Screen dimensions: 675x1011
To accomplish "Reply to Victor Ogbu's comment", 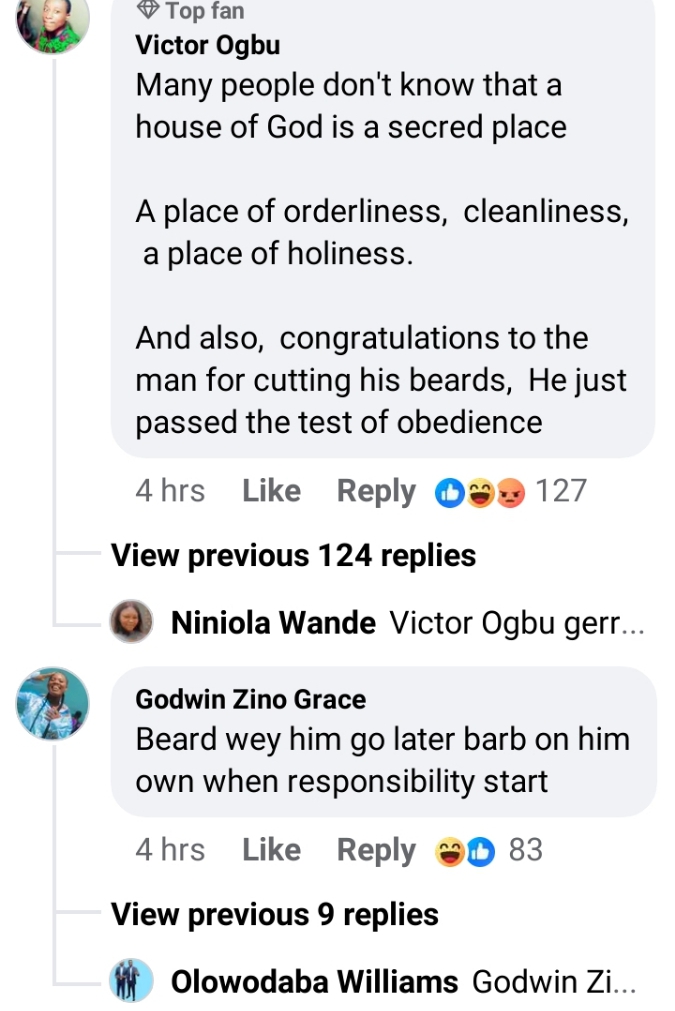I will [x=376, y=491].
